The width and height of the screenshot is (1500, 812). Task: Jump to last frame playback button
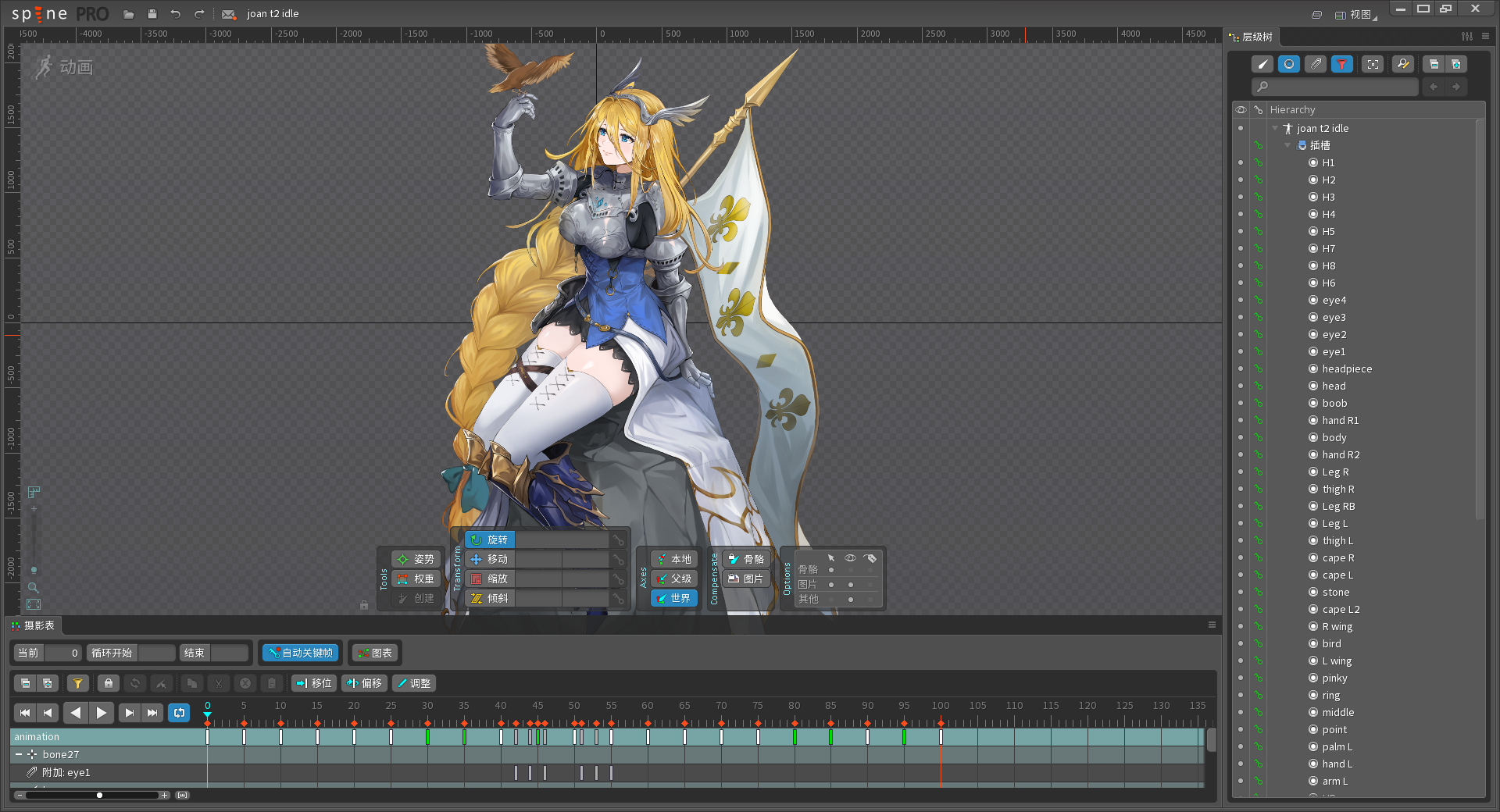pyautogui.click(x=152, y=712)
